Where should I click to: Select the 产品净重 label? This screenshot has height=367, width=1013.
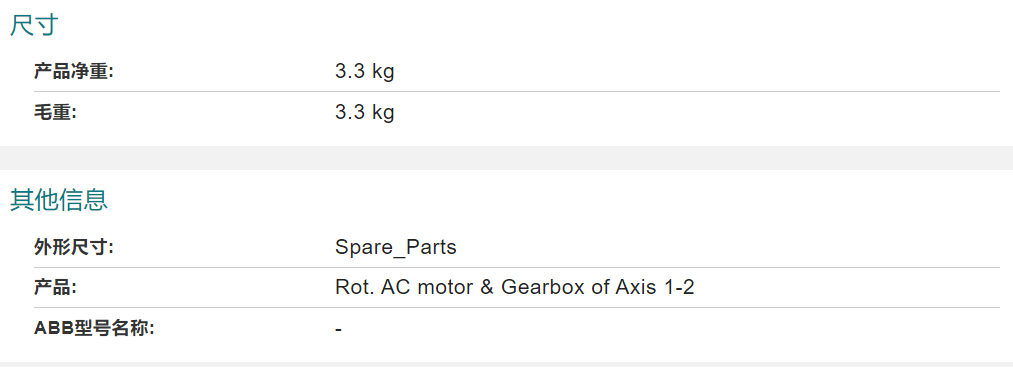point(74,71)
